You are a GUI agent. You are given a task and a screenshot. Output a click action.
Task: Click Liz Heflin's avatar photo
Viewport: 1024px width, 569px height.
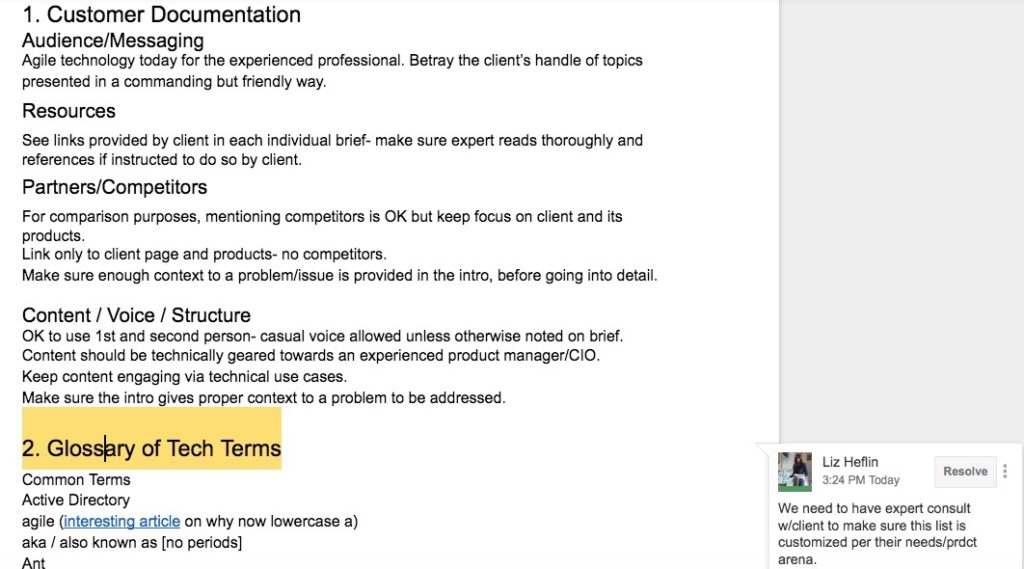coord(794,472)
